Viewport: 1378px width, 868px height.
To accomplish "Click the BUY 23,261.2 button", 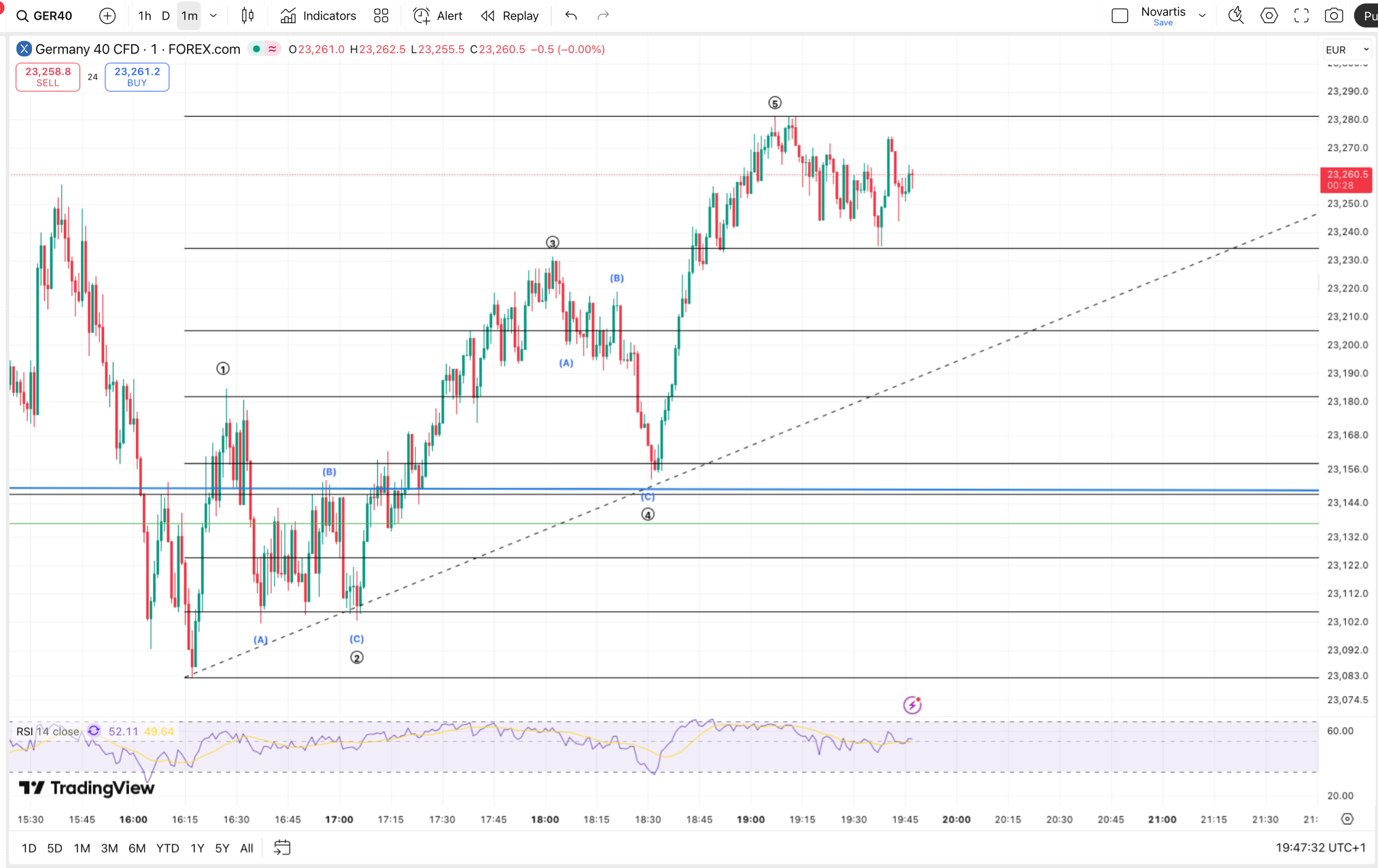I will [x=137, y=76].
